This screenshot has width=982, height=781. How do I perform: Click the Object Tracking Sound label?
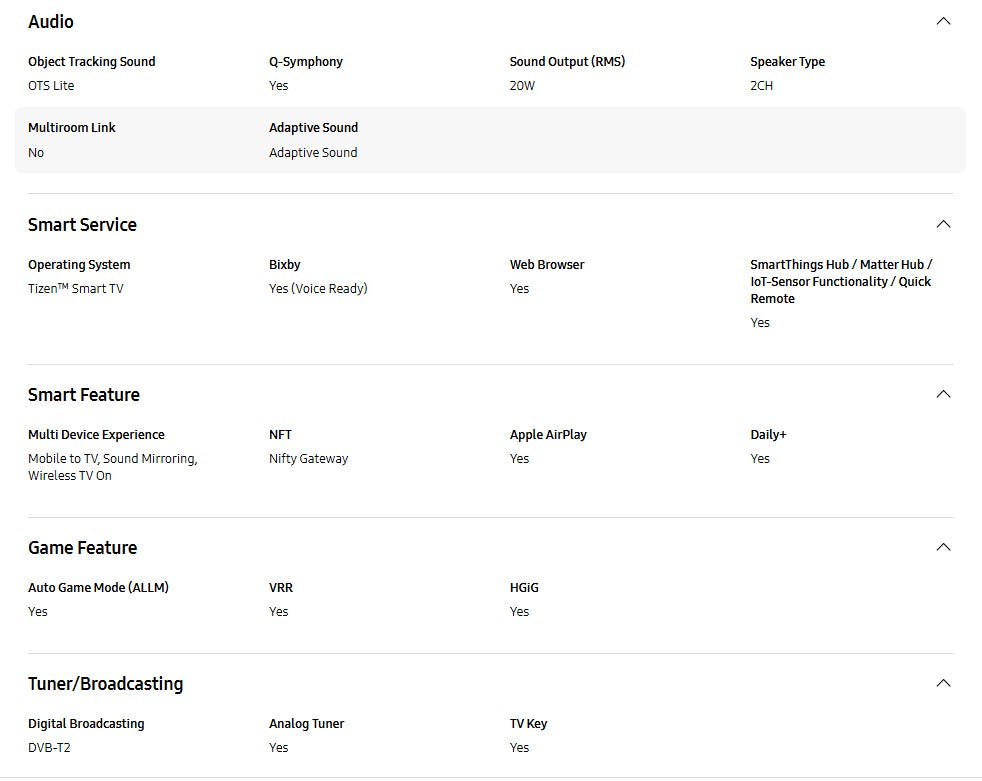tap(92, 62)
